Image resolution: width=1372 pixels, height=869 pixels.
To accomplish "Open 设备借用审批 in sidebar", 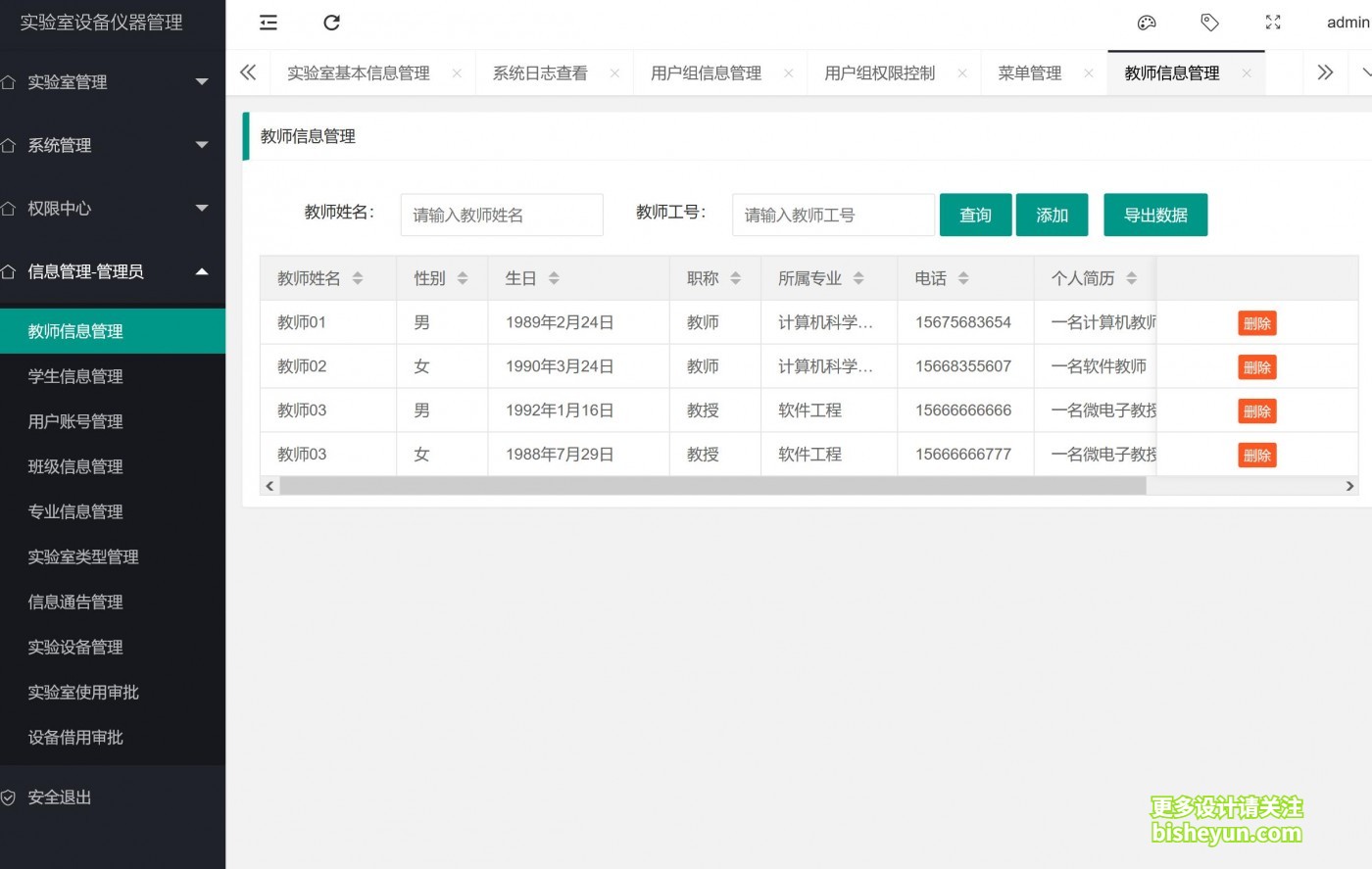I will pos(113,737).
